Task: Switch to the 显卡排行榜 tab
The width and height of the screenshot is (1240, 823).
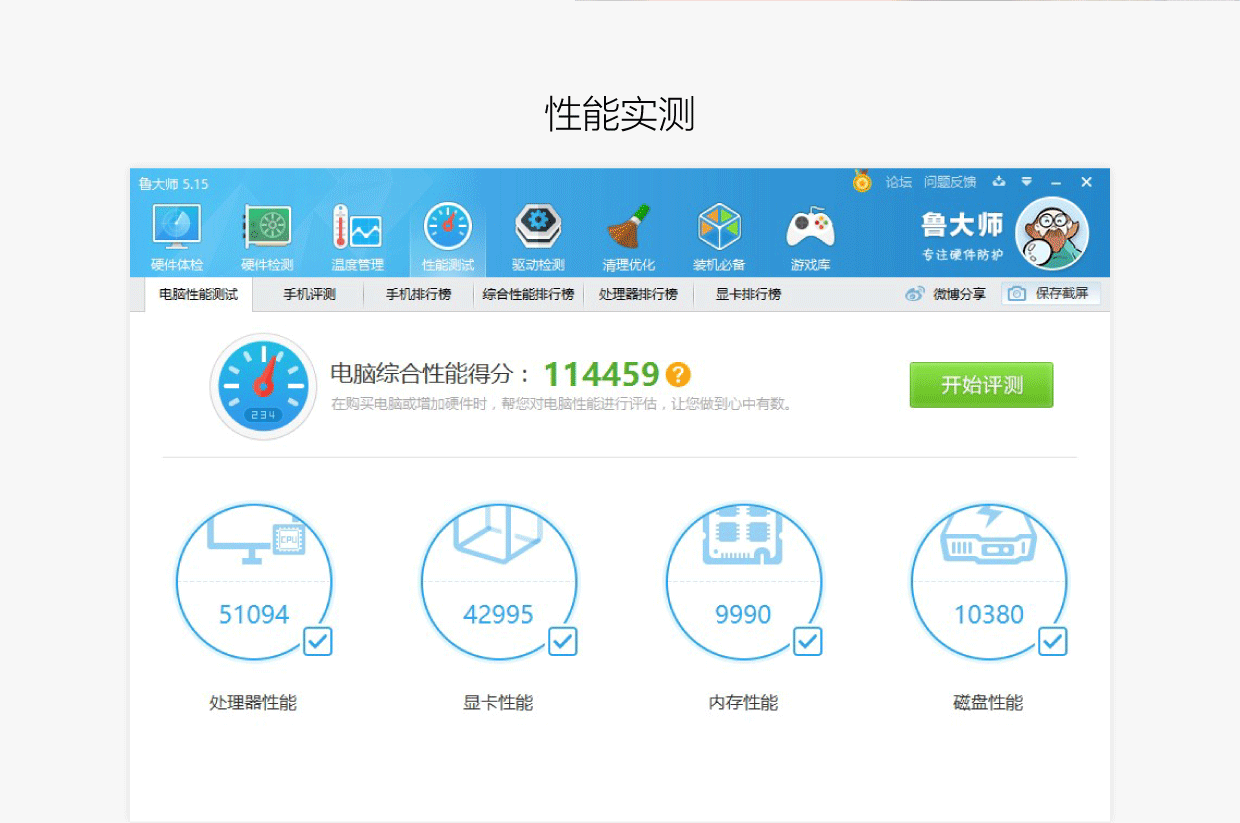Action: (x=748, y=295)
